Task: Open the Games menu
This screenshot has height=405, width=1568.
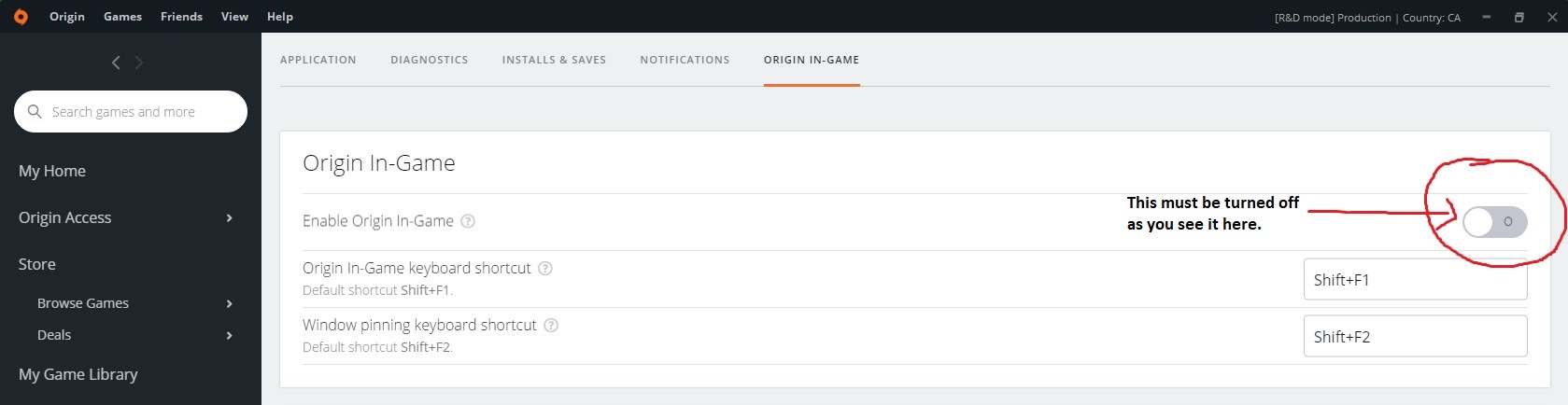Action: (x=122, y=17)
